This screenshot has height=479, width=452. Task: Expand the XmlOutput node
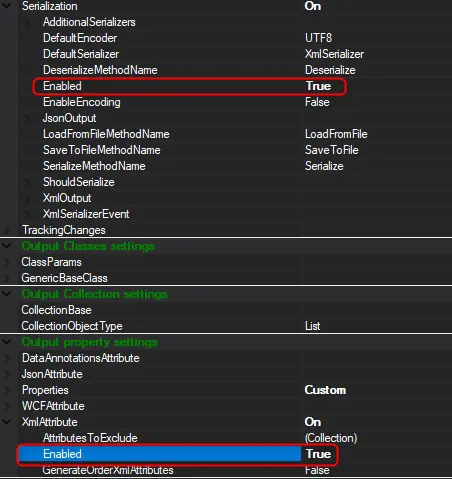(28, 198)
